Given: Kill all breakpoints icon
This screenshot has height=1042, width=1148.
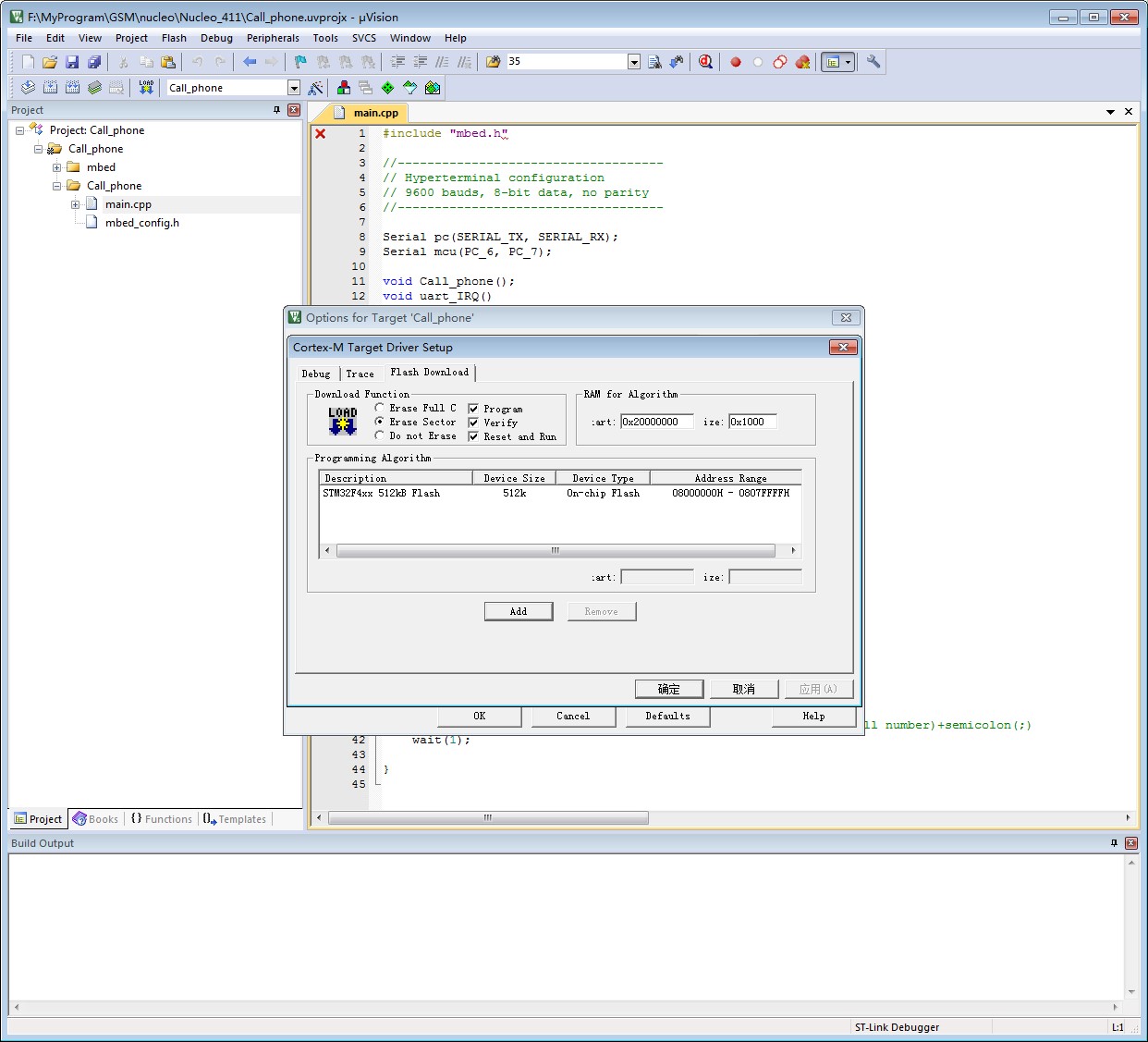Looking at the screenshot, I should [802, 62].
